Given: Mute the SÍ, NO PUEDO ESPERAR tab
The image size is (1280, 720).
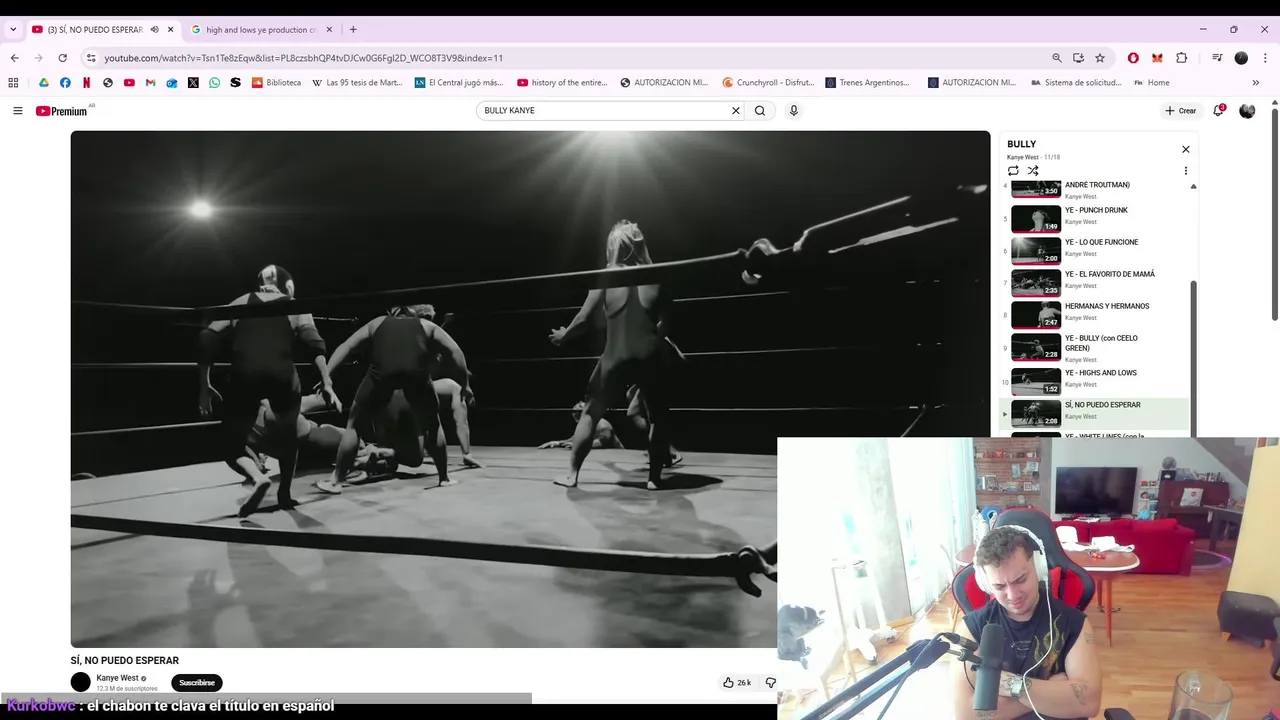Looking at the screenshot, I should click(154, 30).
